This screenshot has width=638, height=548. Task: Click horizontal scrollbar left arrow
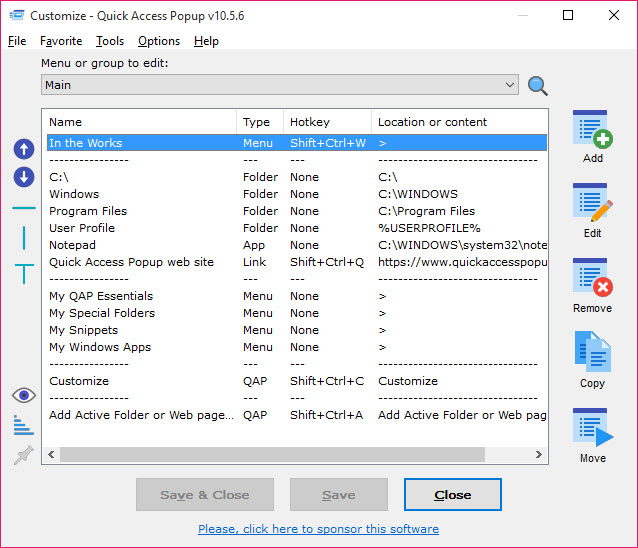[x=51, y=454]
